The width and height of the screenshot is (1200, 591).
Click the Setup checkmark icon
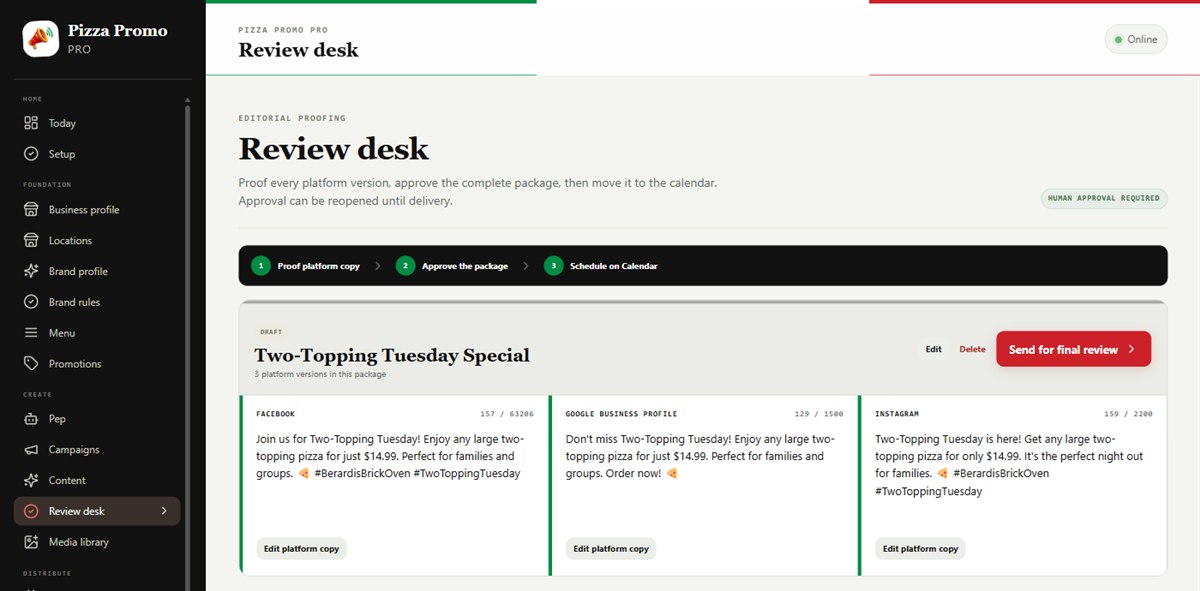pos(31,154)
